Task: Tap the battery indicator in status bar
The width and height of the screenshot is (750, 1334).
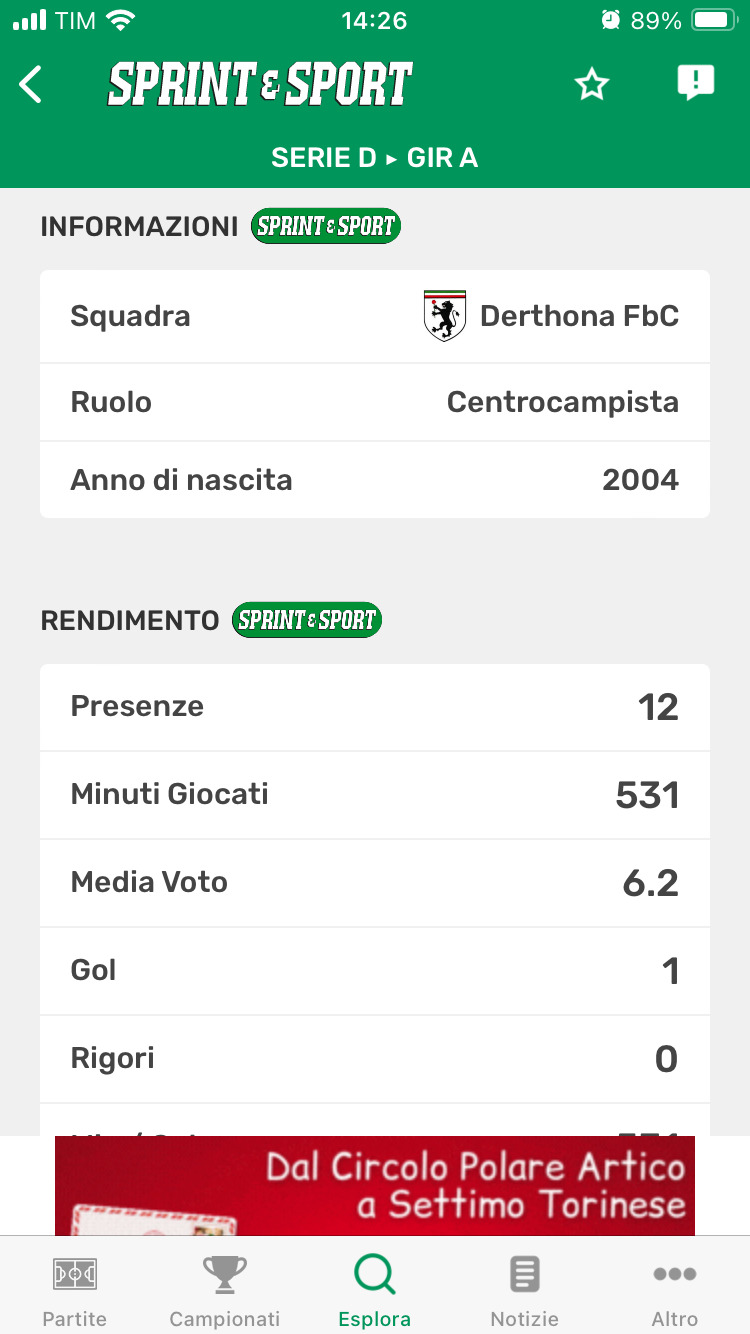Action: pyautogui.click(x=714, y=20)
